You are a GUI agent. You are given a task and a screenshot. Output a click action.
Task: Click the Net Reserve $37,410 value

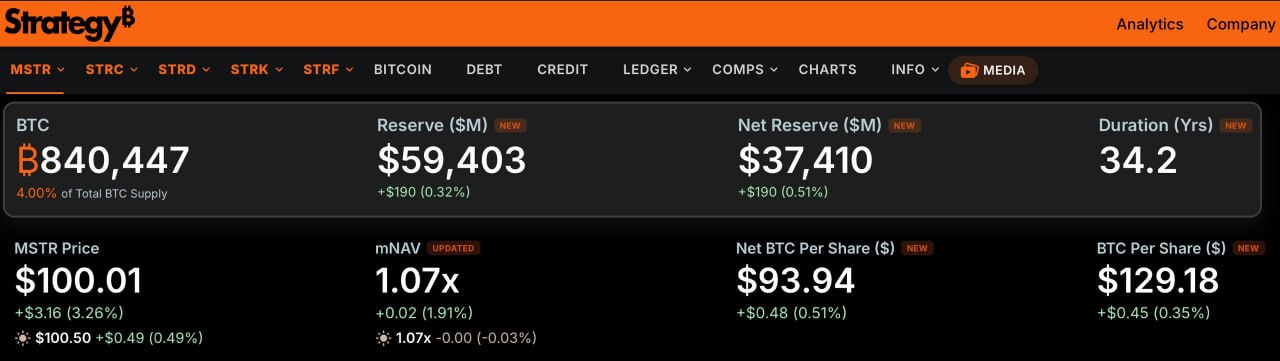[x=806, y=160]
